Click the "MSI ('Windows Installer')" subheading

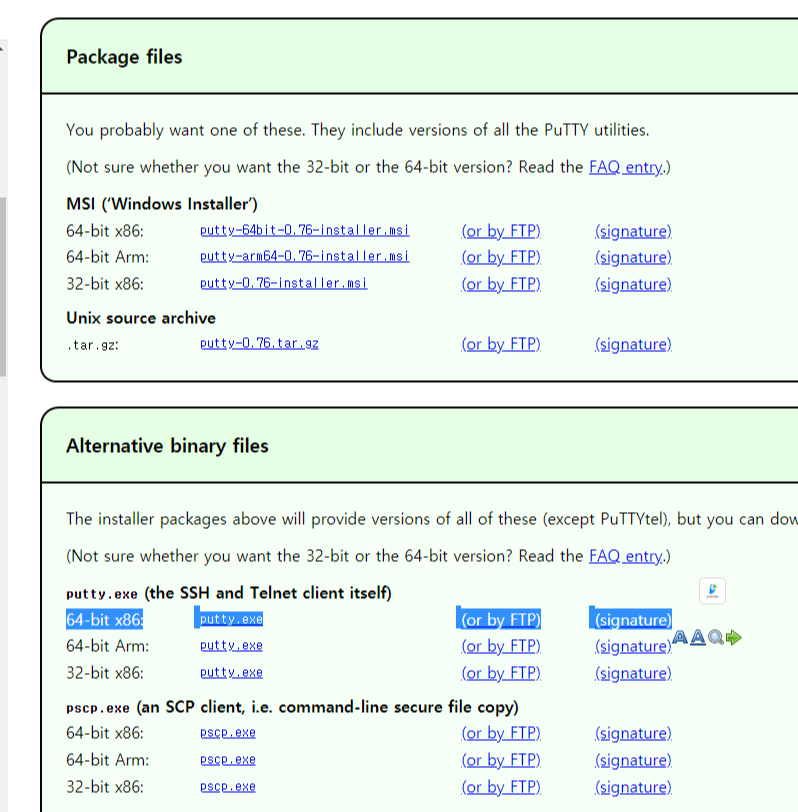click(162, 204)
